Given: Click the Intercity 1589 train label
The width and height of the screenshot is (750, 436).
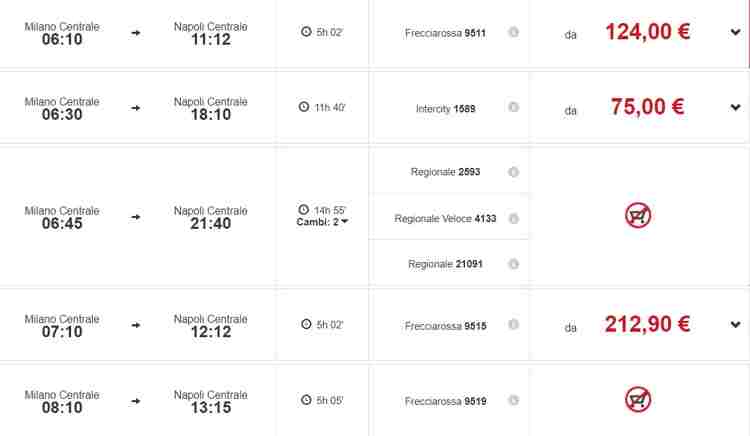Looking at the screenshot, I should 445,109.
